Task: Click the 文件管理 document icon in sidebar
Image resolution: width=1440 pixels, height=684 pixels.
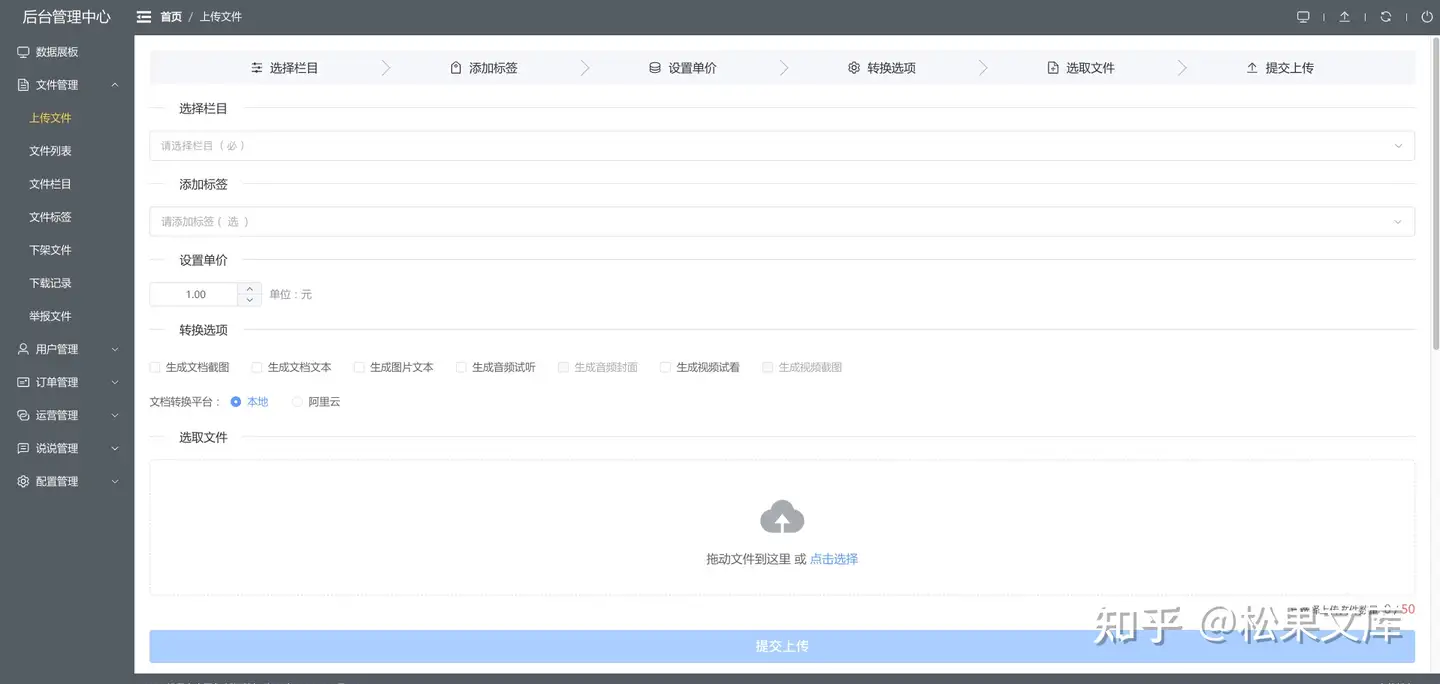Action: (x=23, y=85)
